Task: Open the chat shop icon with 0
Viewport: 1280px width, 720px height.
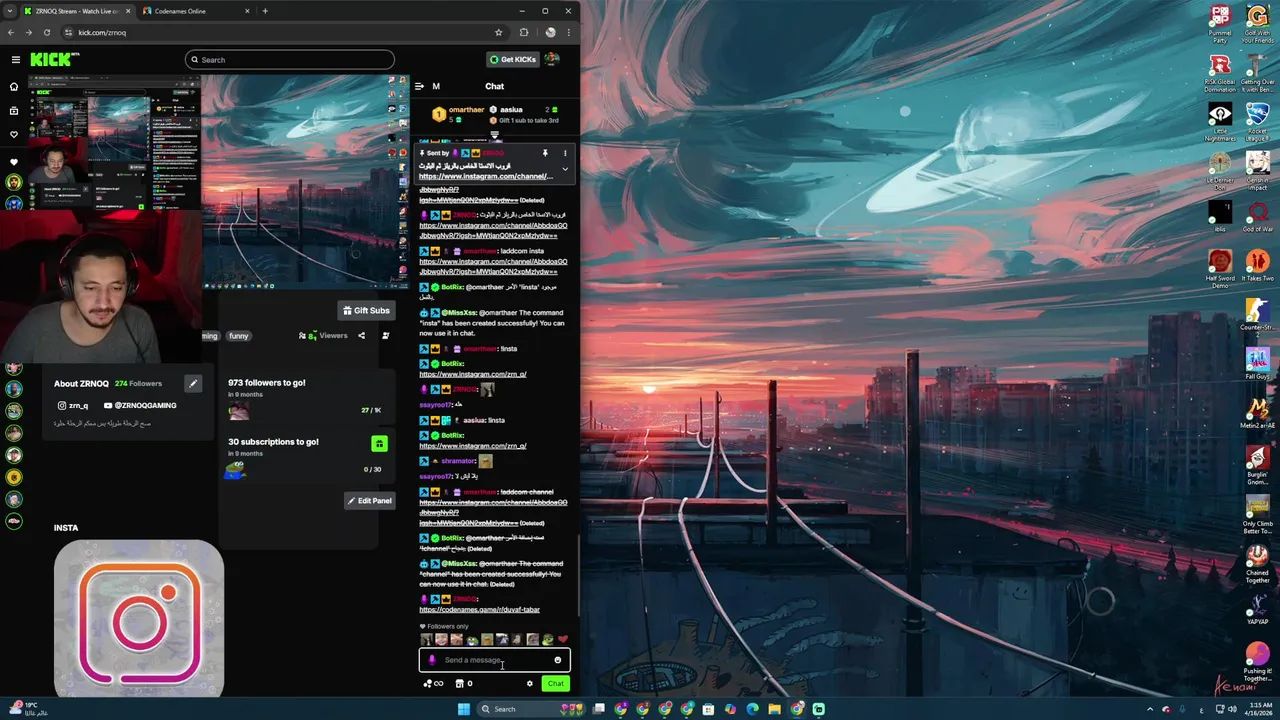Action: [x=464, y=684]
